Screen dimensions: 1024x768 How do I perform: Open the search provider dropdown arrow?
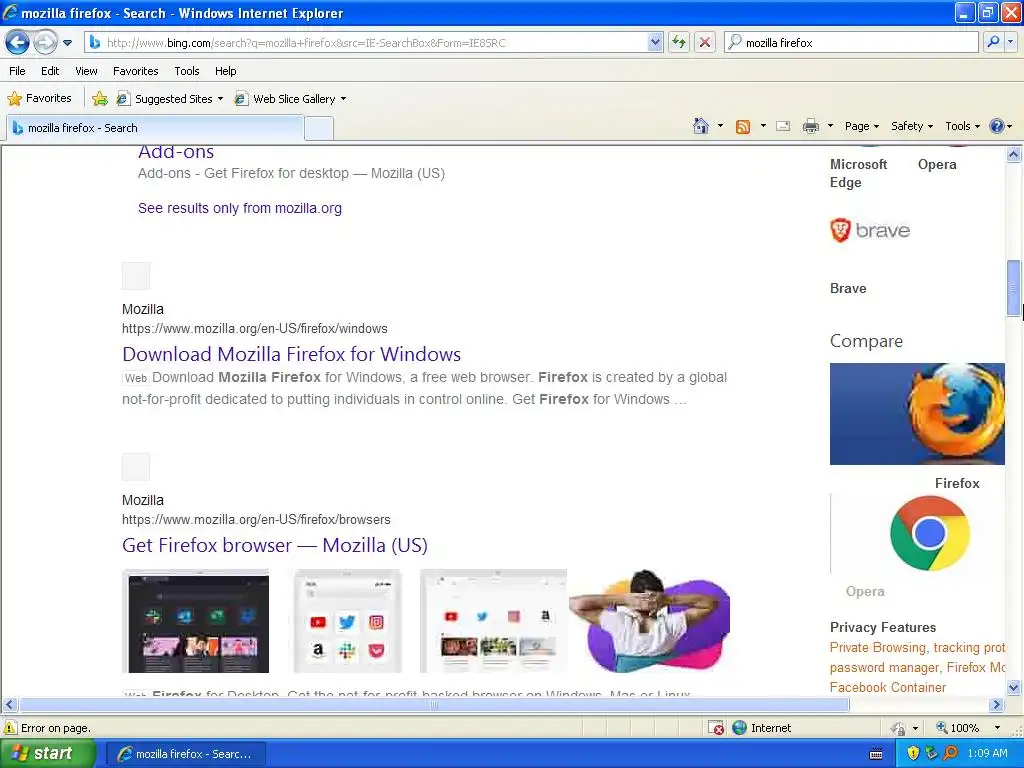click(x=1010, y=42)
